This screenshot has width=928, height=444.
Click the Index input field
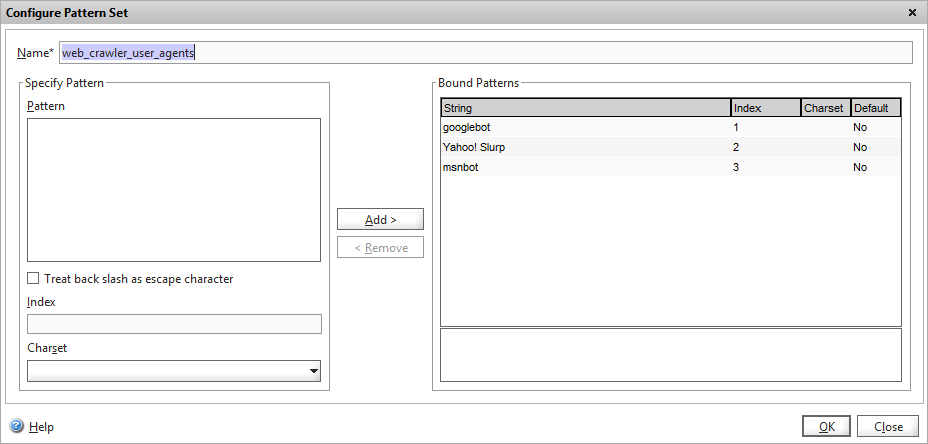point(174,324)
